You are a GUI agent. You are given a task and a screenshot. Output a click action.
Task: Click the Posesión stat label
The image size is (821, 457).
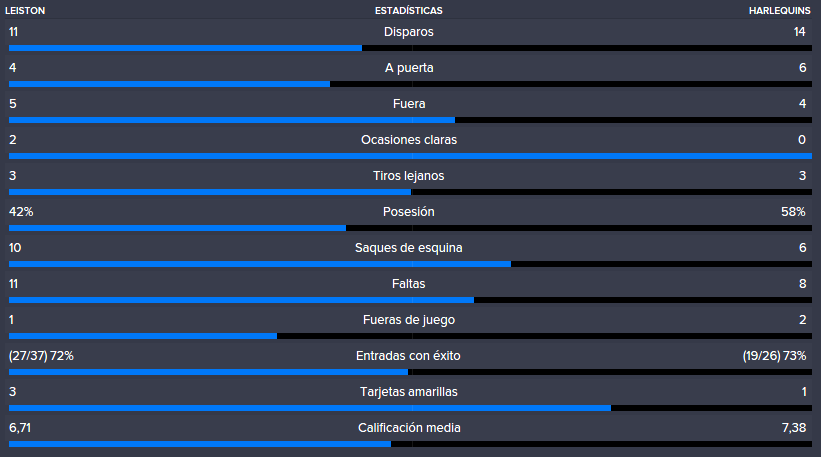tap(408, 212)
